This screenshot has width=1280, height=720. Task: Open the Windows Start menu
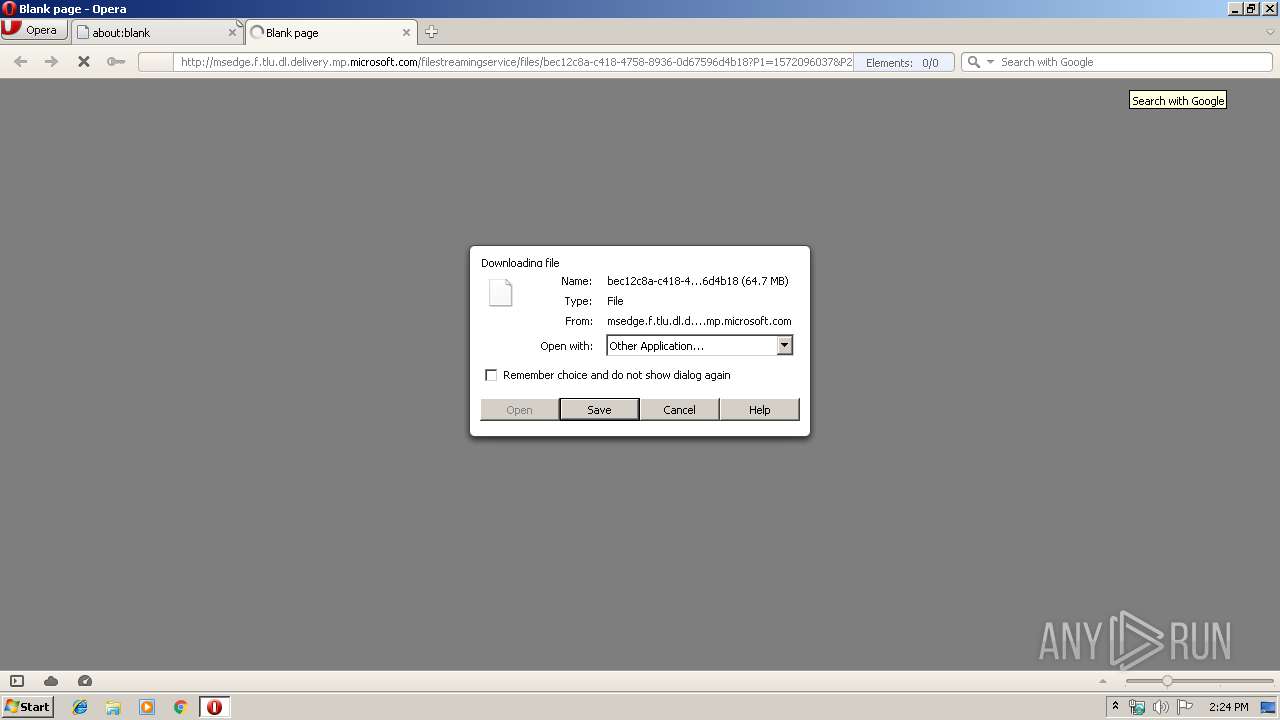pyautogui.click(x=27, y=707)
